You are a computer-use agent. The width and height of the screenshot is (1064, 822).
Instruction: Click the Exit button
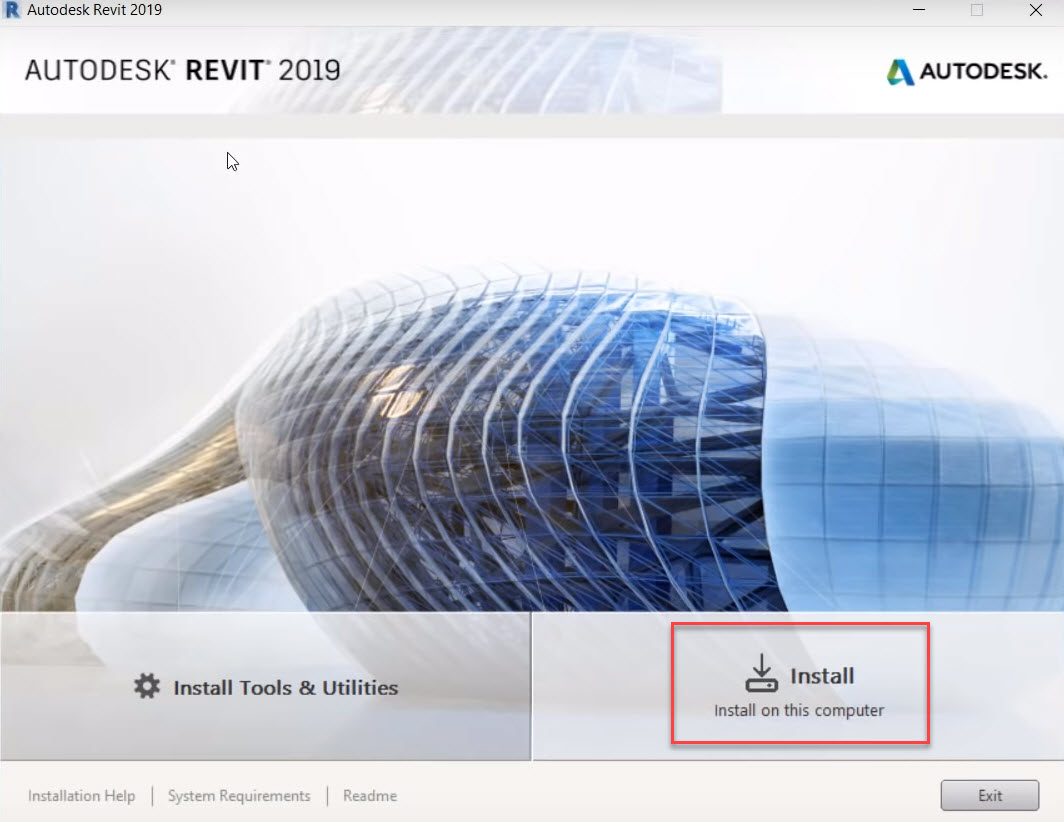click(989, 796)
